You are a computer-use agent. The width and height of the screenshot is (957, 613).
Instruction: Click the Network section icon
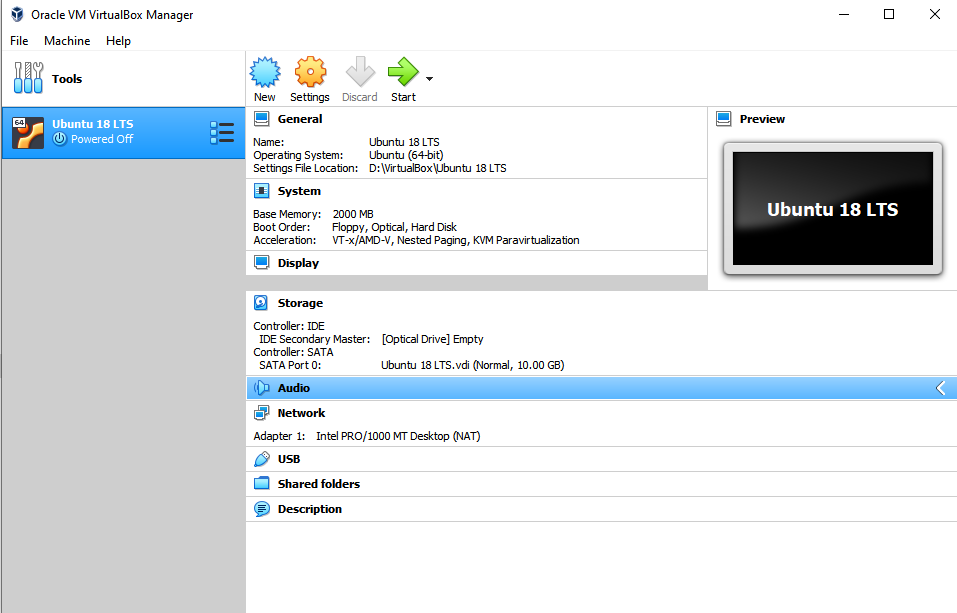click(261, 413)
